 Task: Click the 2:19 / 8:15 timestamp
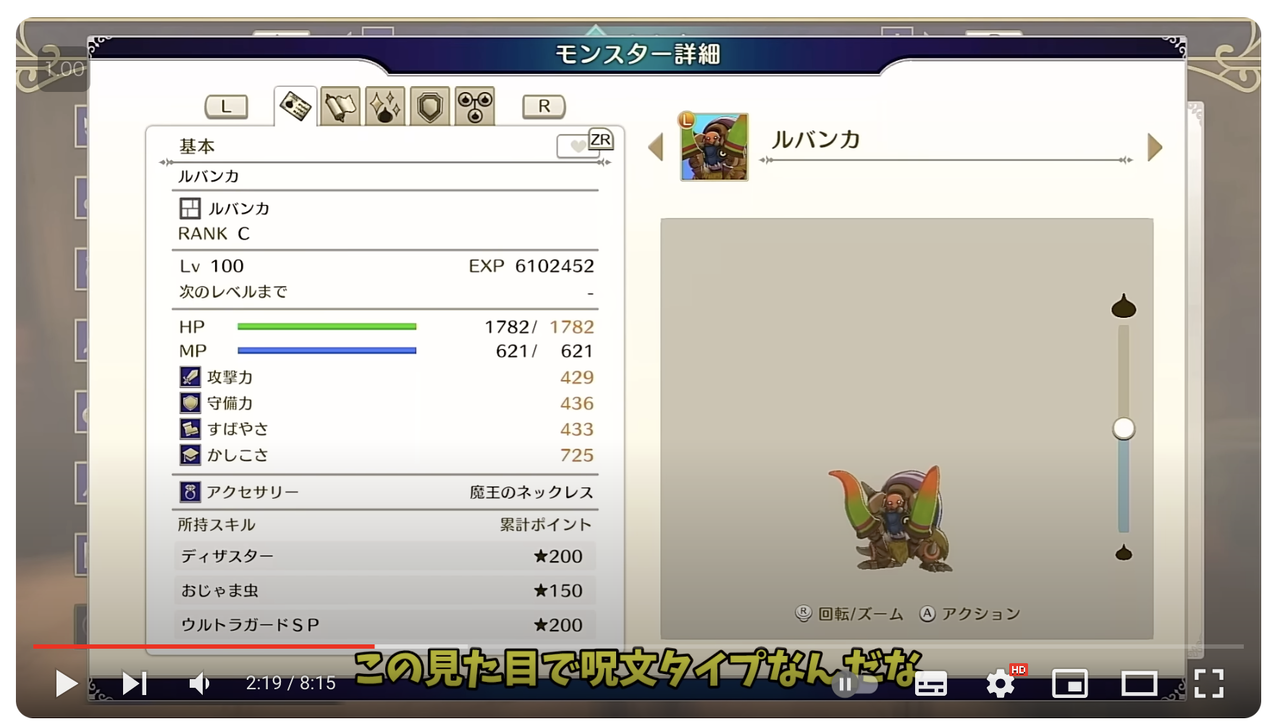[291, 684]
